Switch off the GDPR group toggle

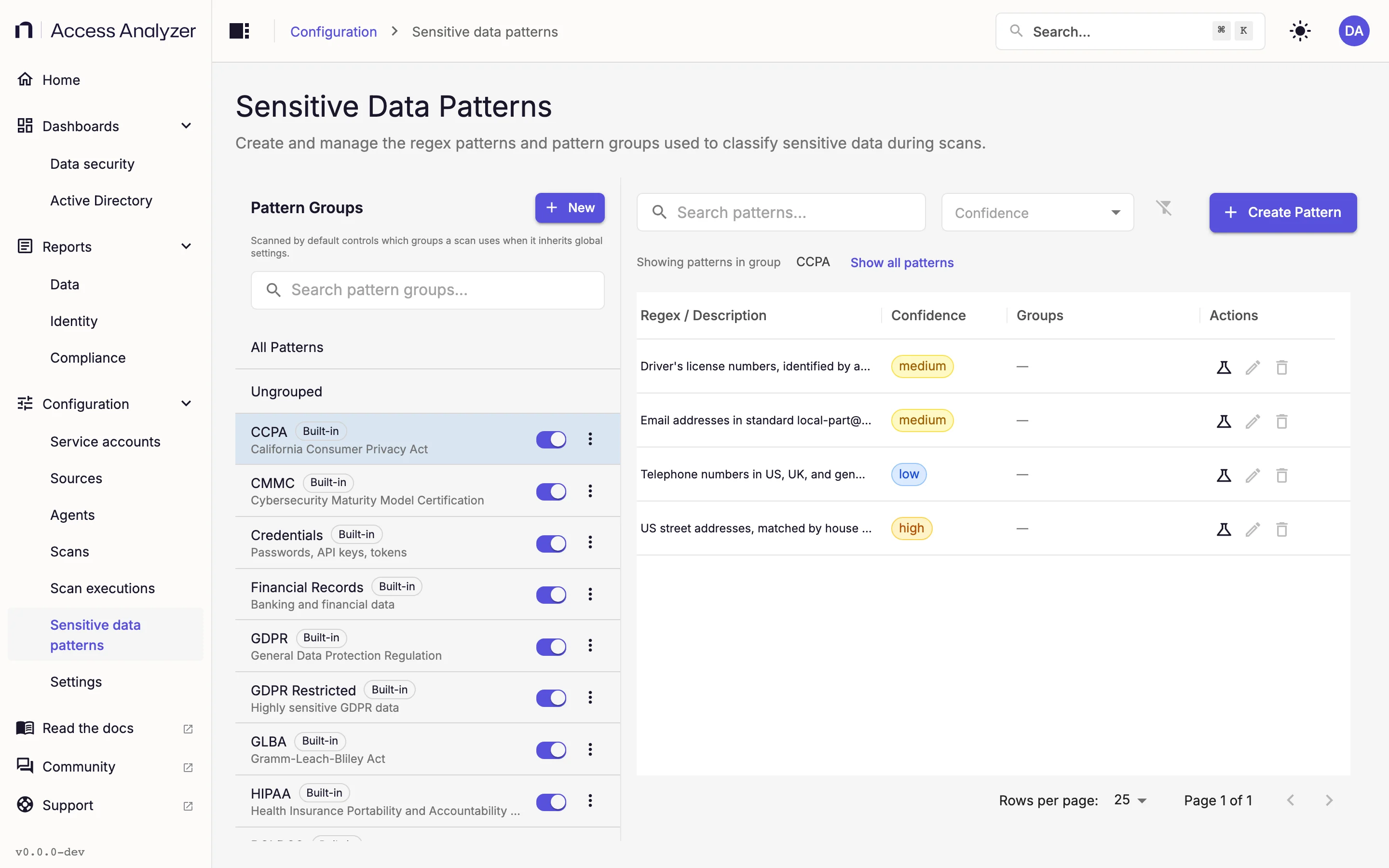[551, 646]
